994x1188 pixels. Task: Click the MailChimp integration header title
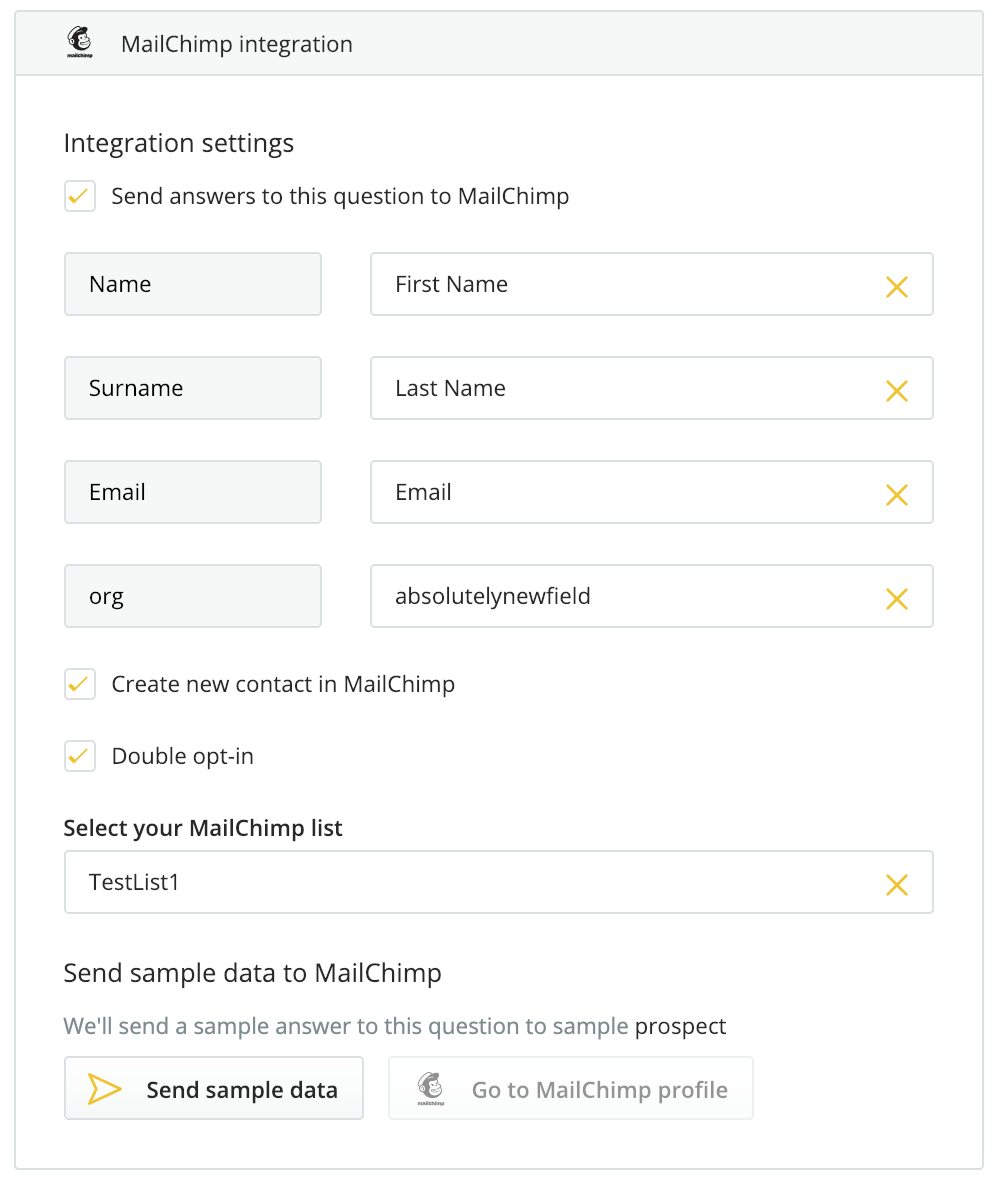pos(236,44)
